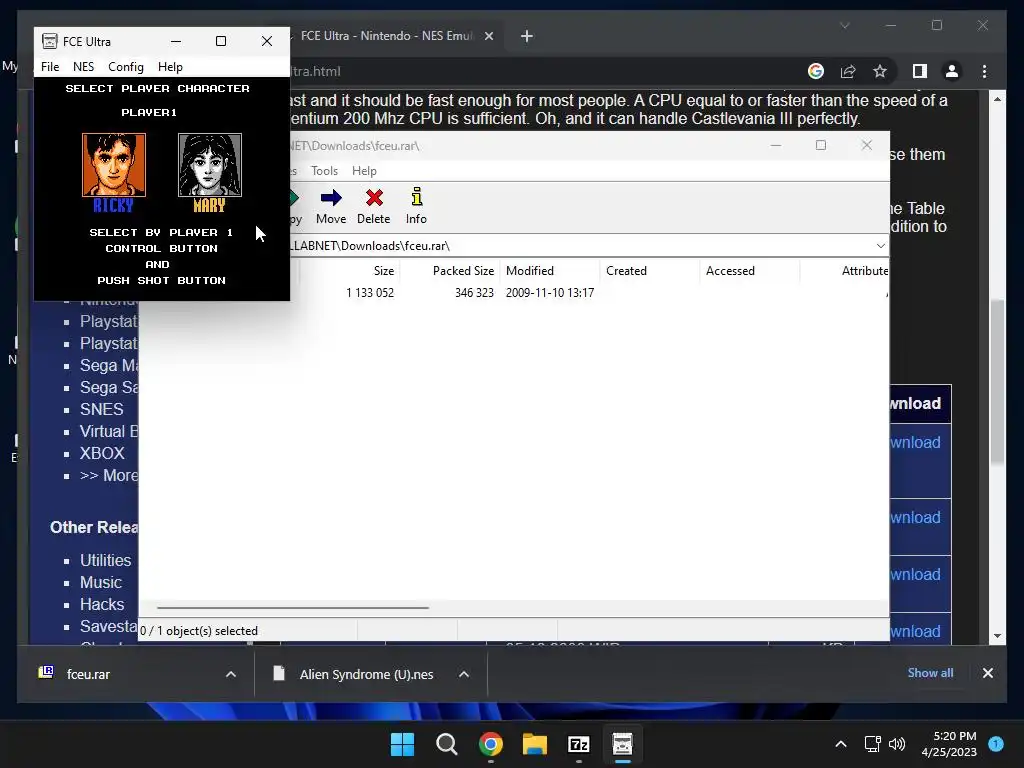Click the 7-Zip horizontal scrollbar
This screenshot has width=1024, height=768.
[293, 607]
